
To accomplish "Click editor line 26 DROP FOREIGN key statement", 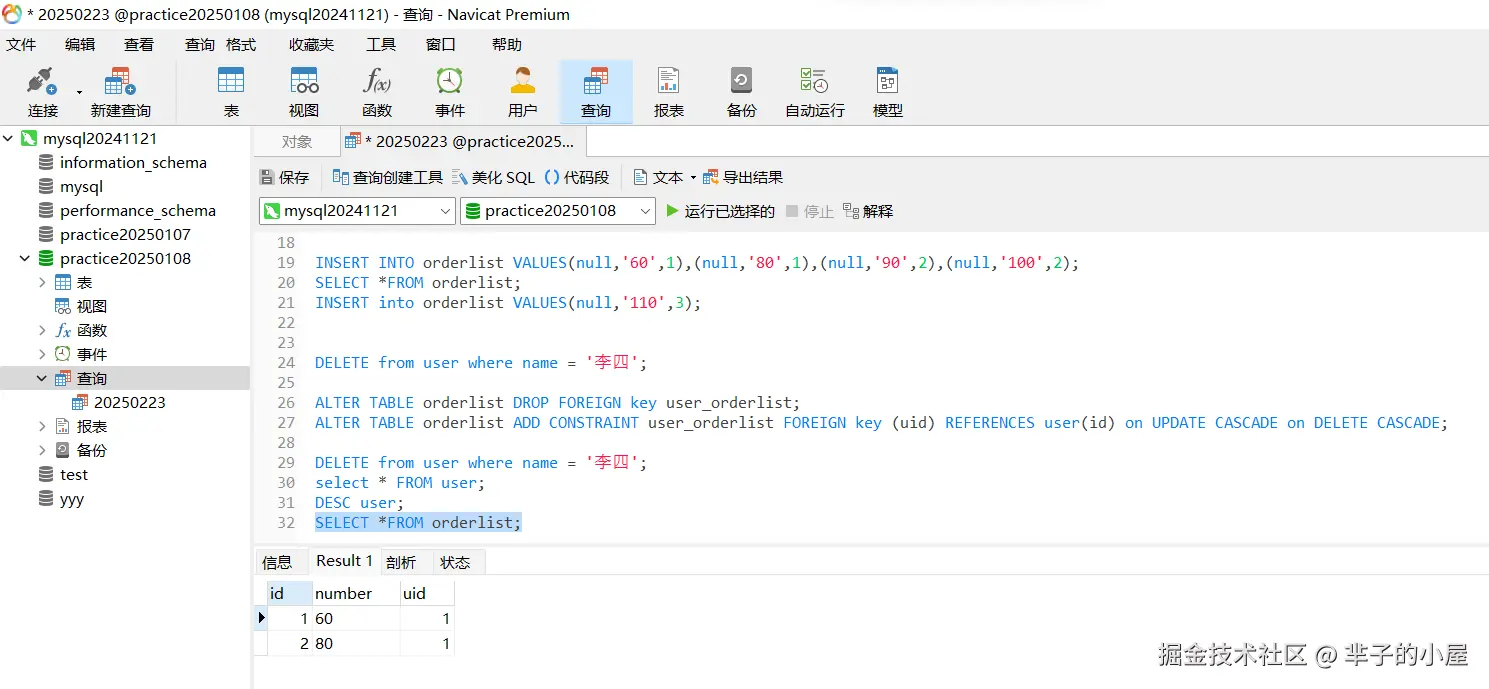I will pyautogui.click(x=558, y=403).
